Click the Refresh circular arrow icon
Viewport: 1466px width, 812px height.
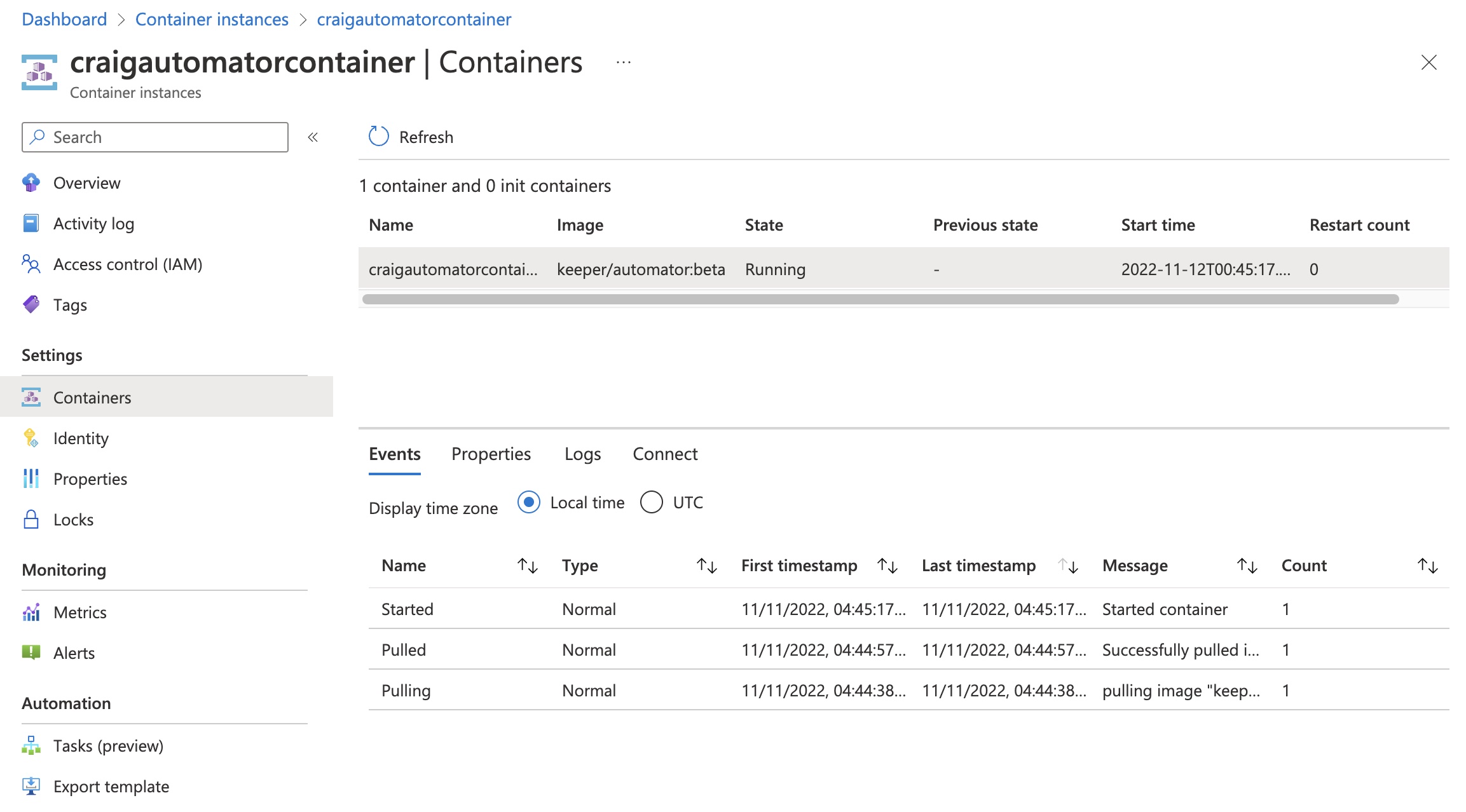pyautogui.click(x=379, y=137)
